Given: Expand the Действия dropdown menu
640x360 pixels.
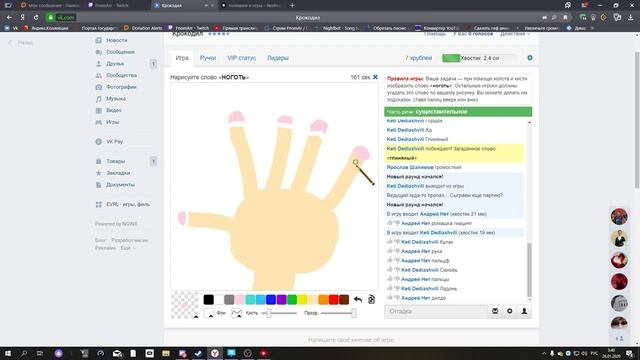Looking at the screenshot, I should point(515,34).
